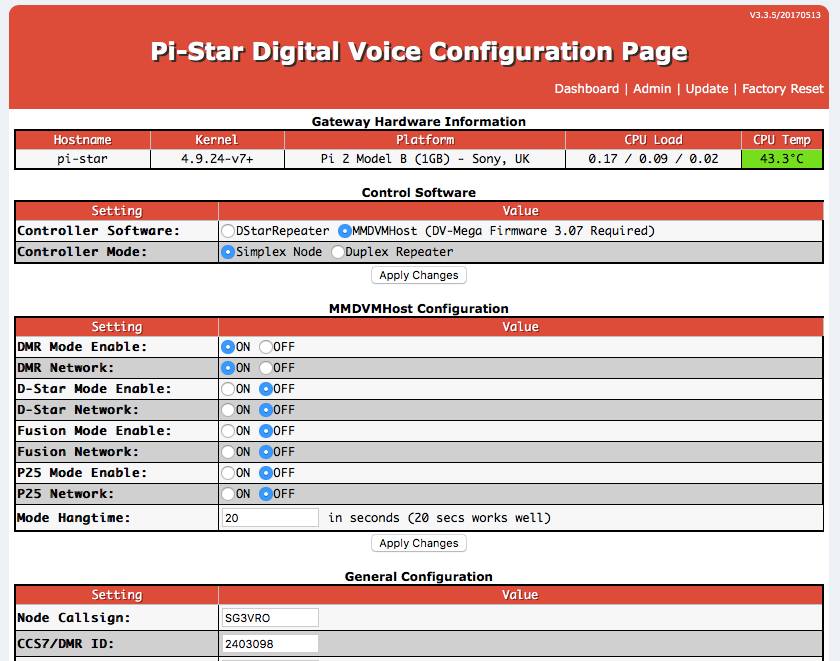Turn Fusion Mode Enable ON
840x661 pixels.
(x=228, y=431)
